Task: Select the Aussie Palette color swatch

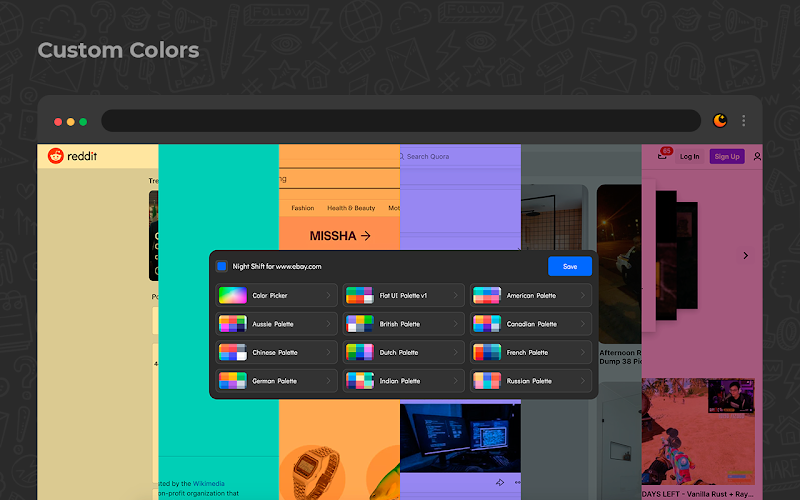Action: 233,324
